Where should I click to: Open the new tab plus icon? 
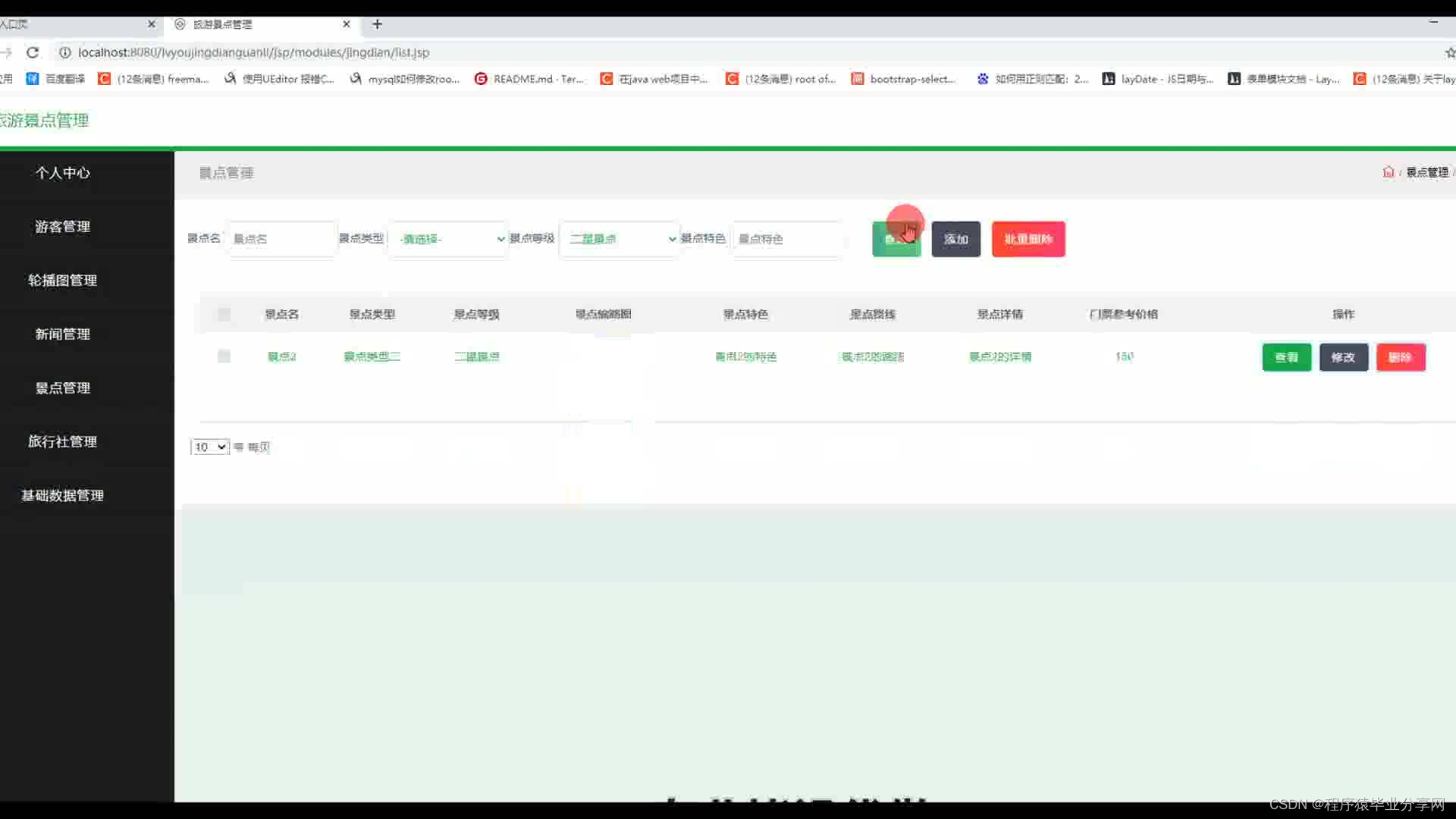(377, 24)
